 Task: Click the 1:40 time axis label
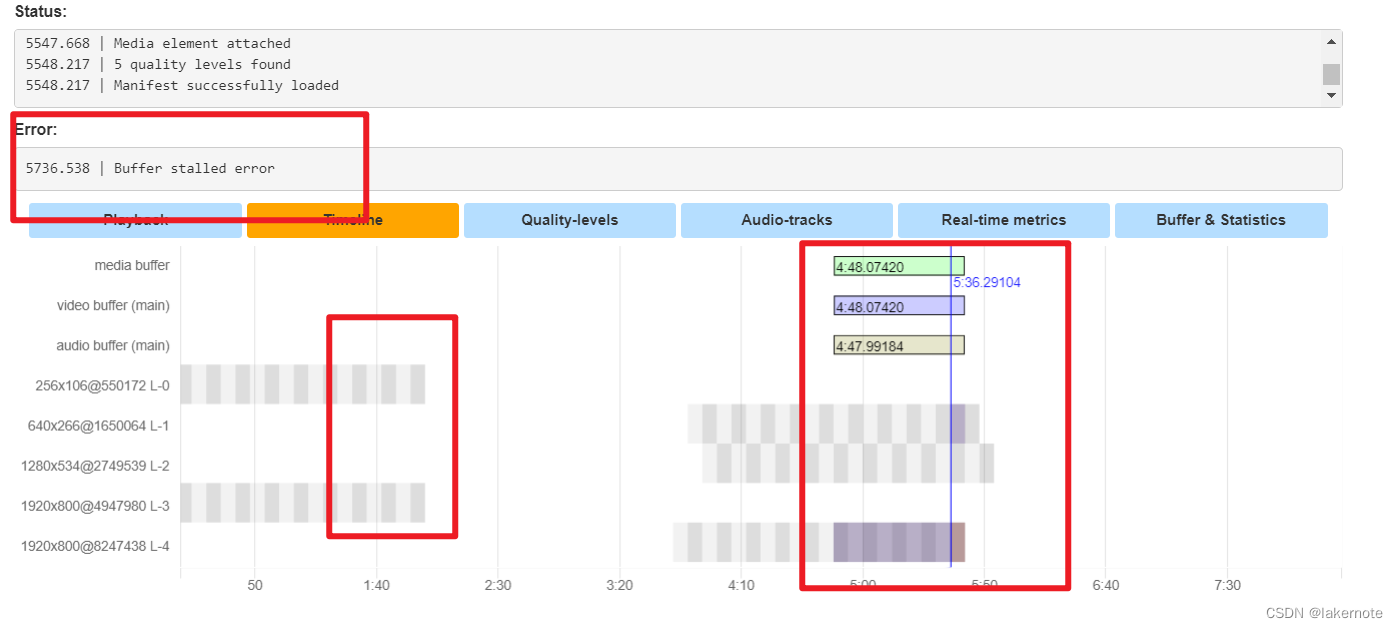(377, 585)
